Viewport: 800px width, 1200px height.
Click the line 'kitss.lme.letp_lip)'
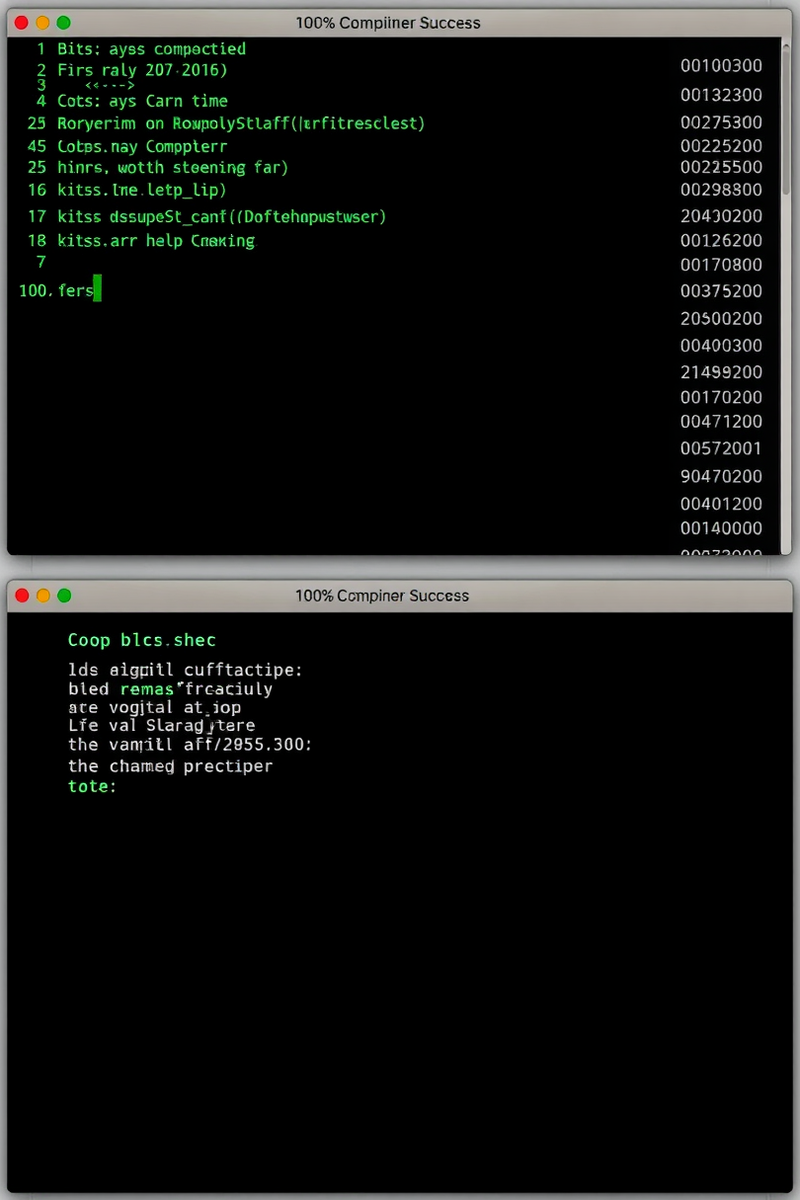point(142,190)
